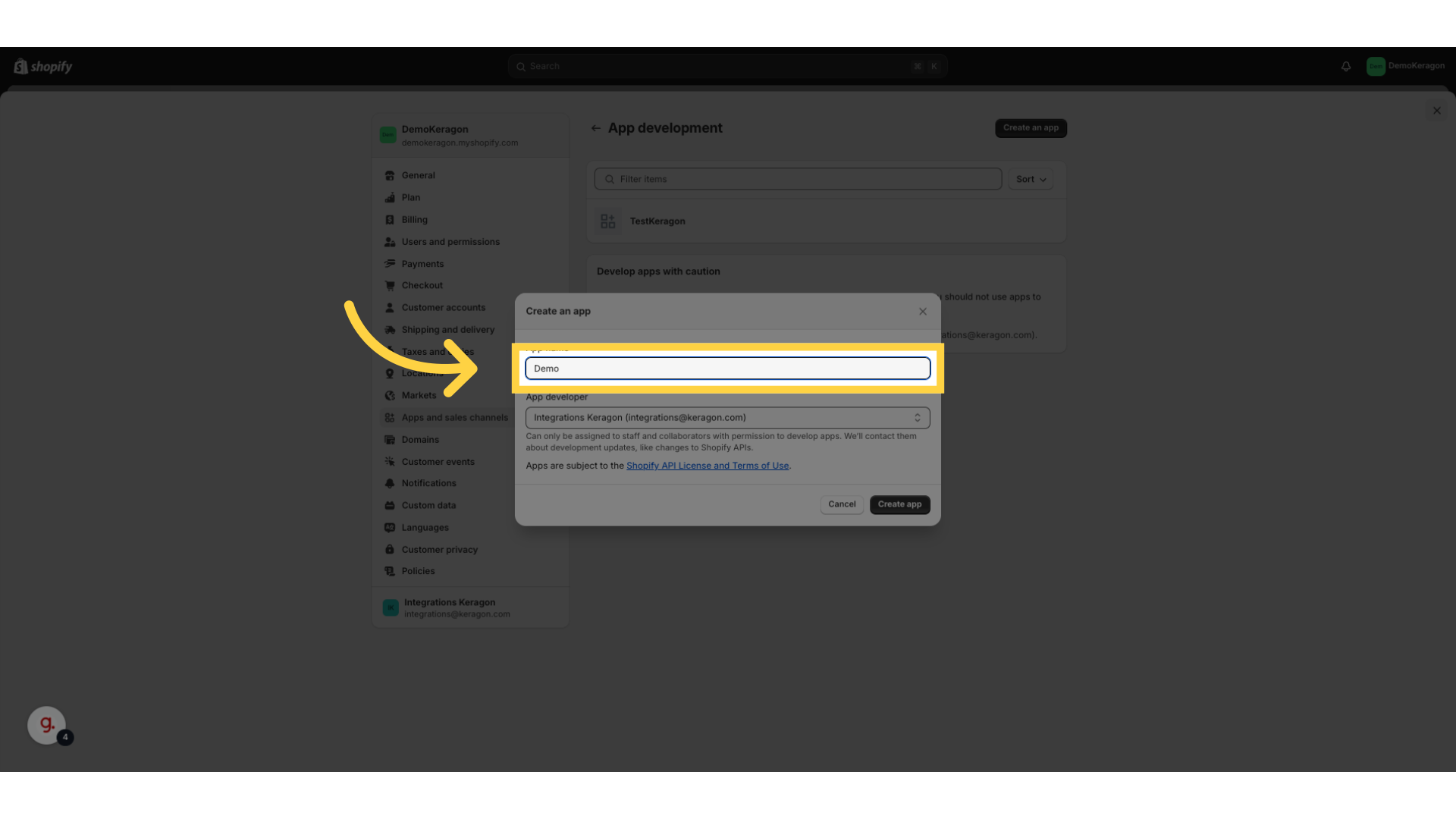
Task: Click the Checkout cart icon
Action: pyautogui.click(x=390, y=286)
